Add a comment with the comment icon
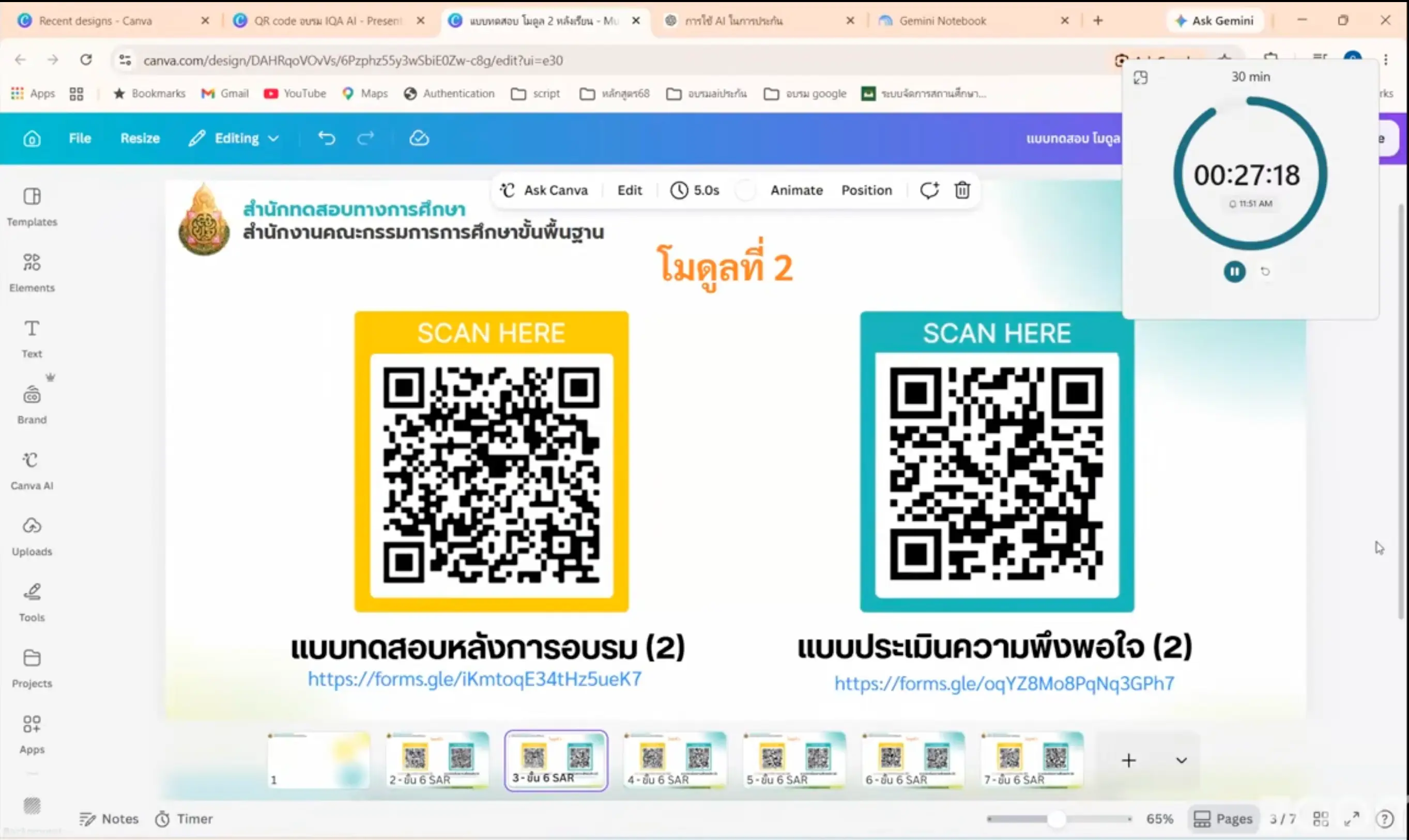1409x840 pixels. click(x=929, y=190)
